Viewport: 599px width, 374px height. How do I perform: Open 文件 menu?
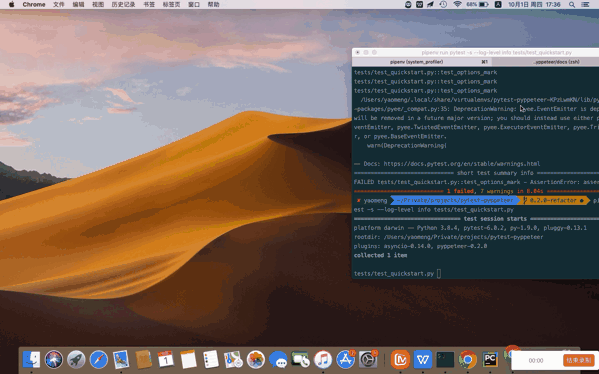[x=58, y=5]
